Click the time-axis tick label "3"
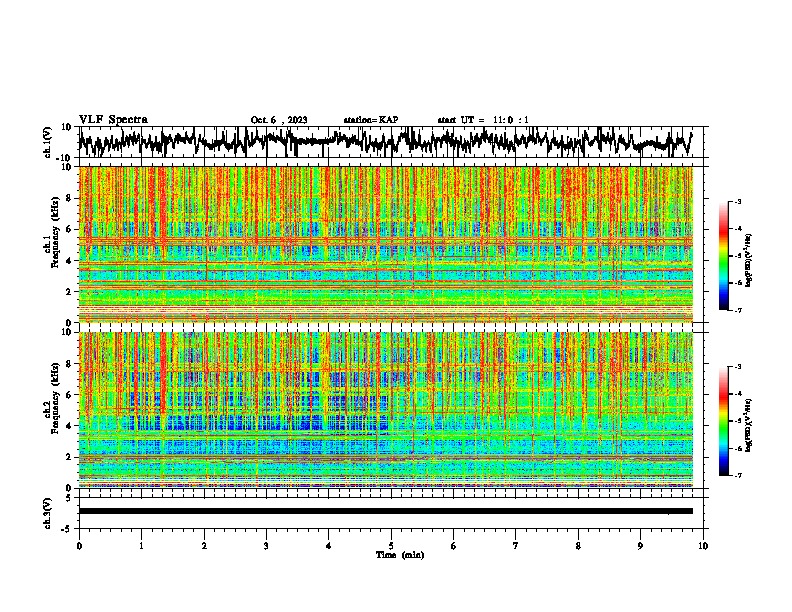Image resolution: width=792 pixels, height=612 pixels. 266,546
